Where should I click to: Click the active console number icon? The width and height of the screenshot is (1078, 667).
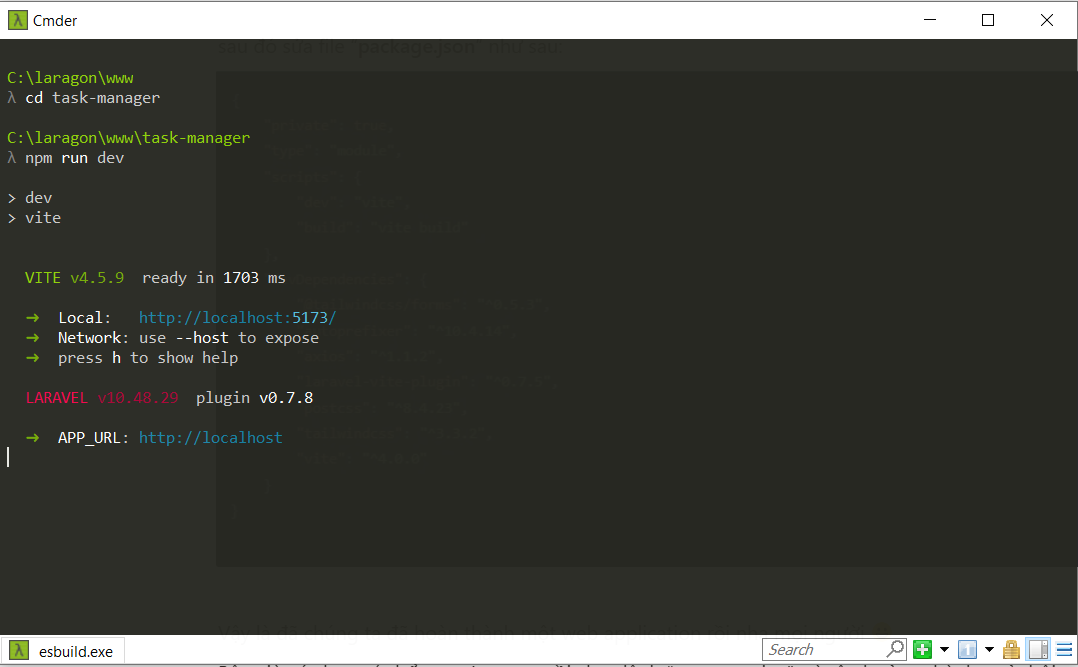(x=967, y=649)
